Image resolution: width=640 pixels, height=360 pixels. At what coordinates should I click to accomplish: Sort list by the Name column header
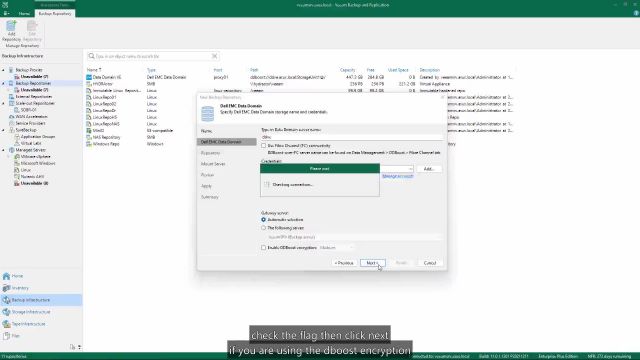point(94,70)
